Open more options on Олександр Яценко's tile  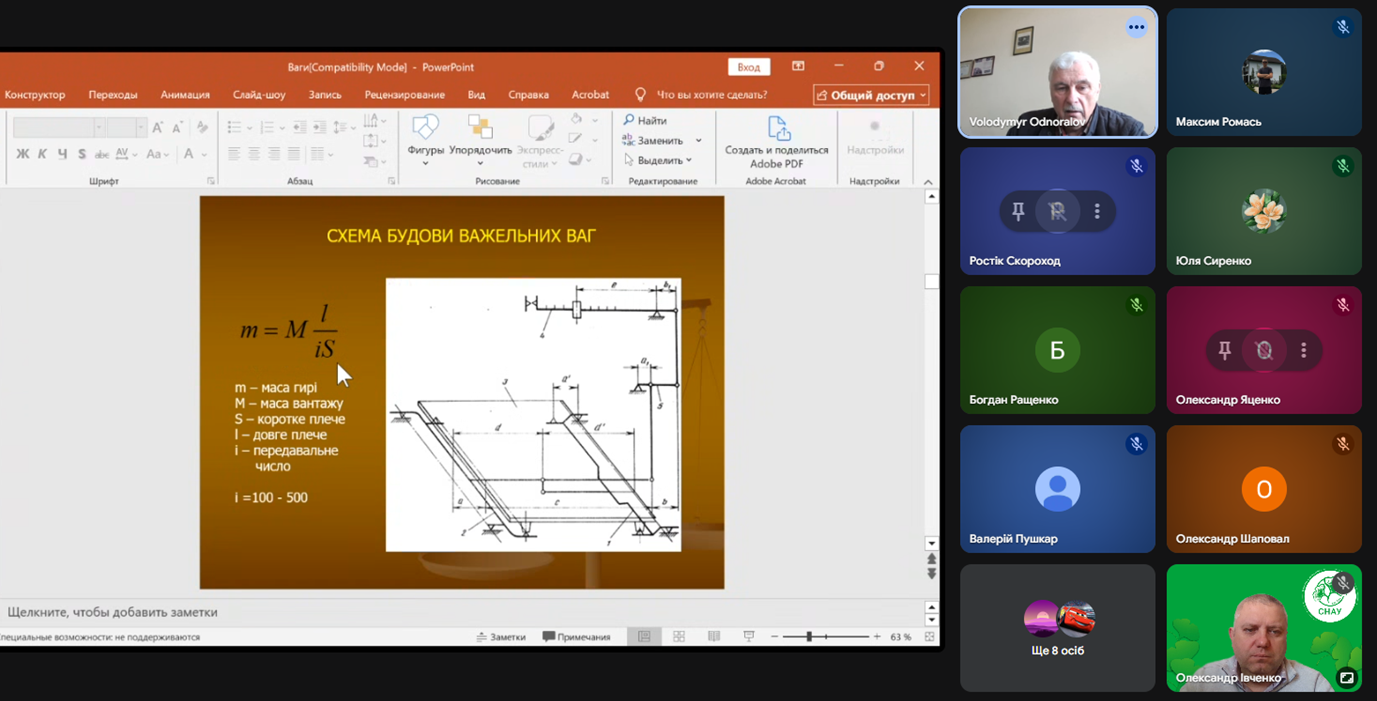pyautogui.click(x=1304, y=350)
